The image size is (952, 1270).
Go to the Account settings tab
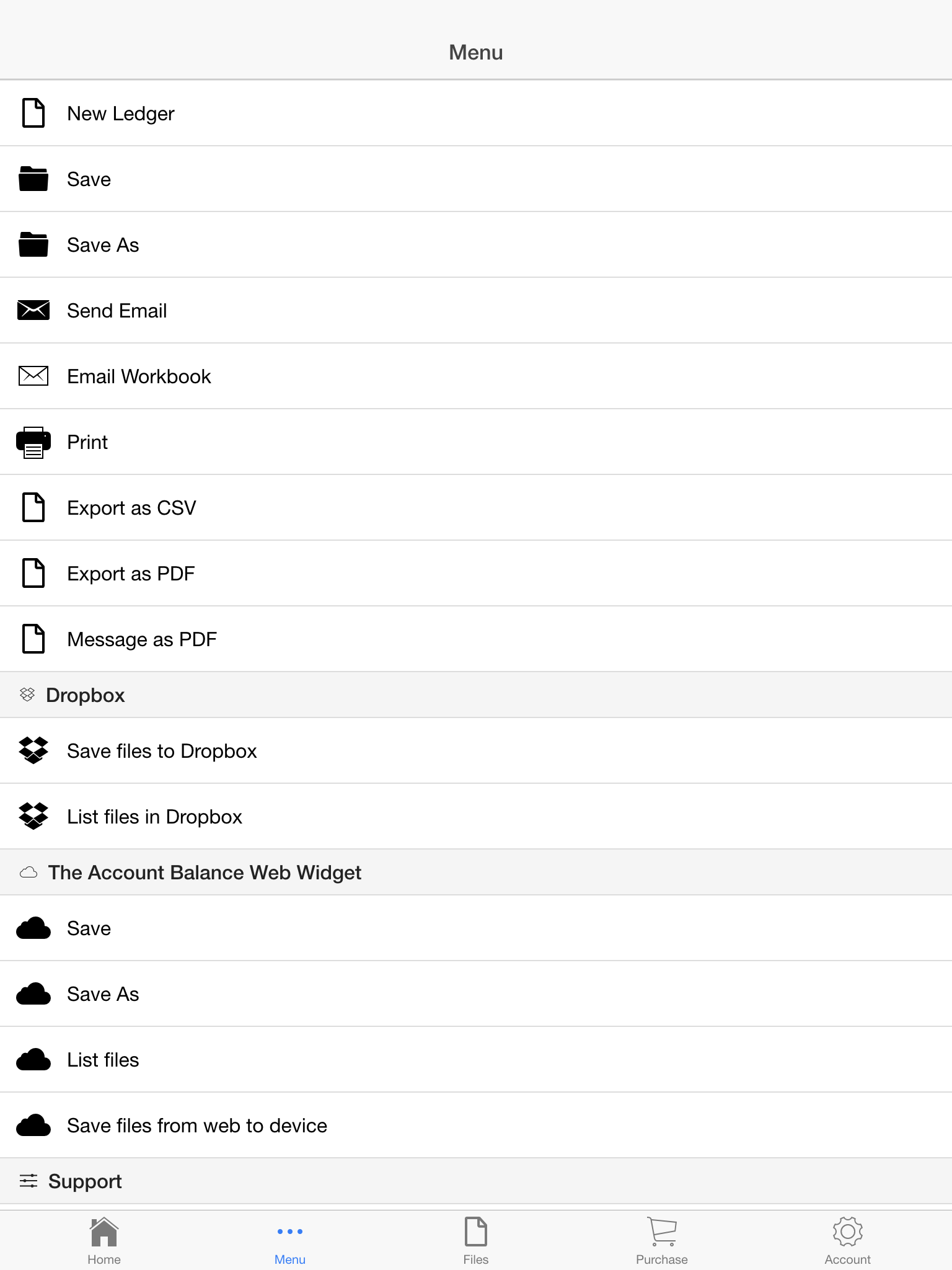[848, 1240]
